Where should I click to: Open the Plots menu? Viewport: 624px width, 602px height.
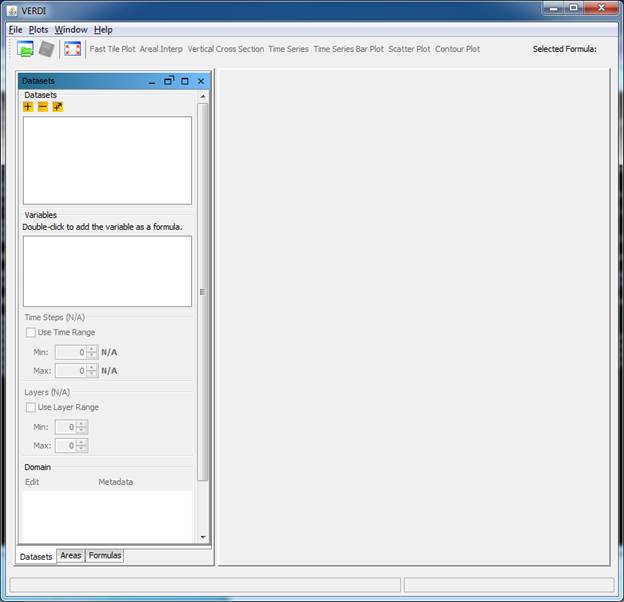coord(38,30)
